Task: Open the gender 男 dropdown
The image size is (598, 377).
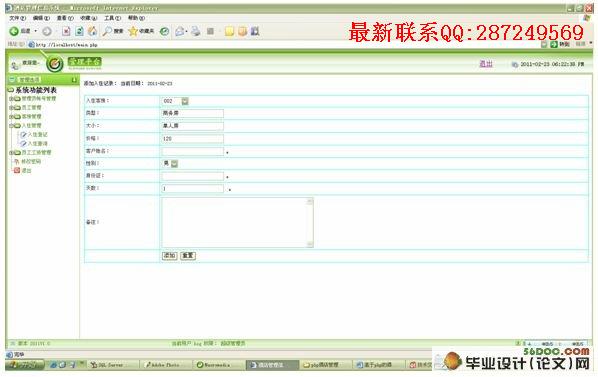Action: [174, 164]
